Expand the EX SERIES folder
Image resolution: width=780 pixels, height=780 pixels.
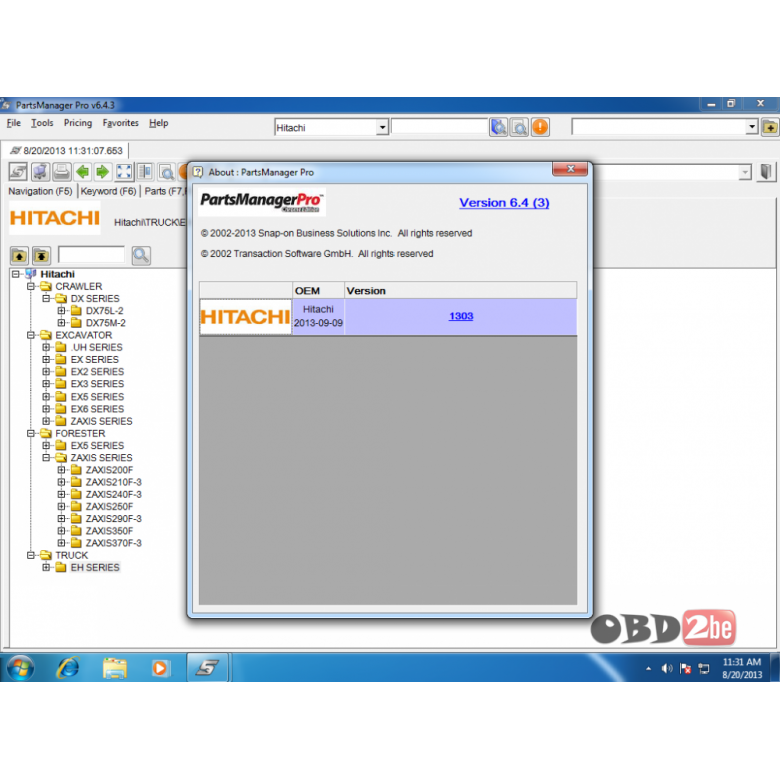tap(46, 360)
